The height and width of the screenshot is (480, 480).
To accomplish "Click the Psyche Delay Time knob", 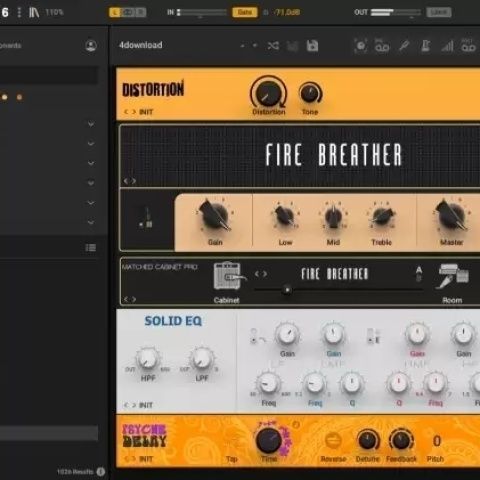I will [269, 440].
